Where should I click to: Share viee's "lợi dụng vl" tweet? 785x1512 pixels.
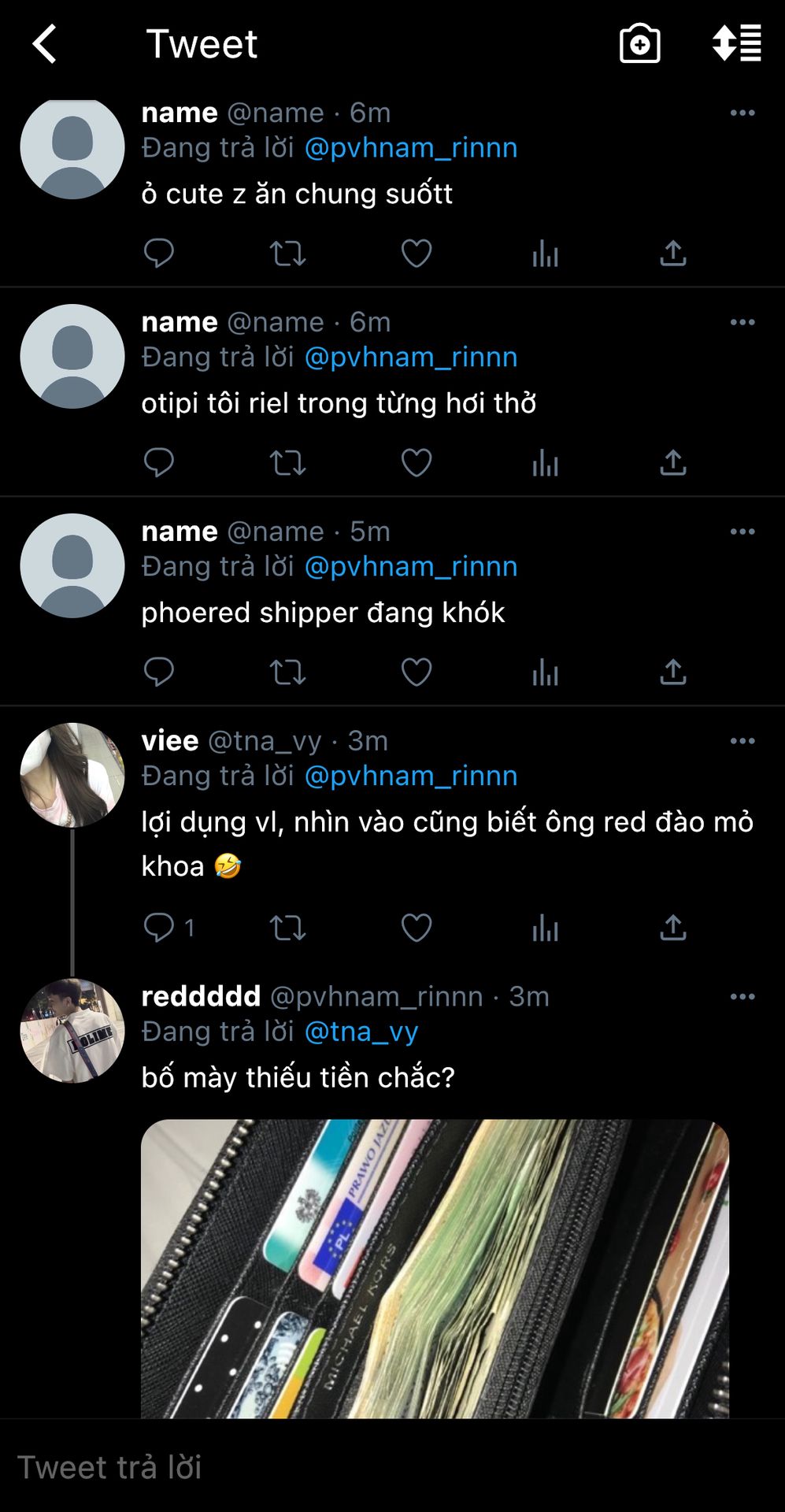(673, 928)
